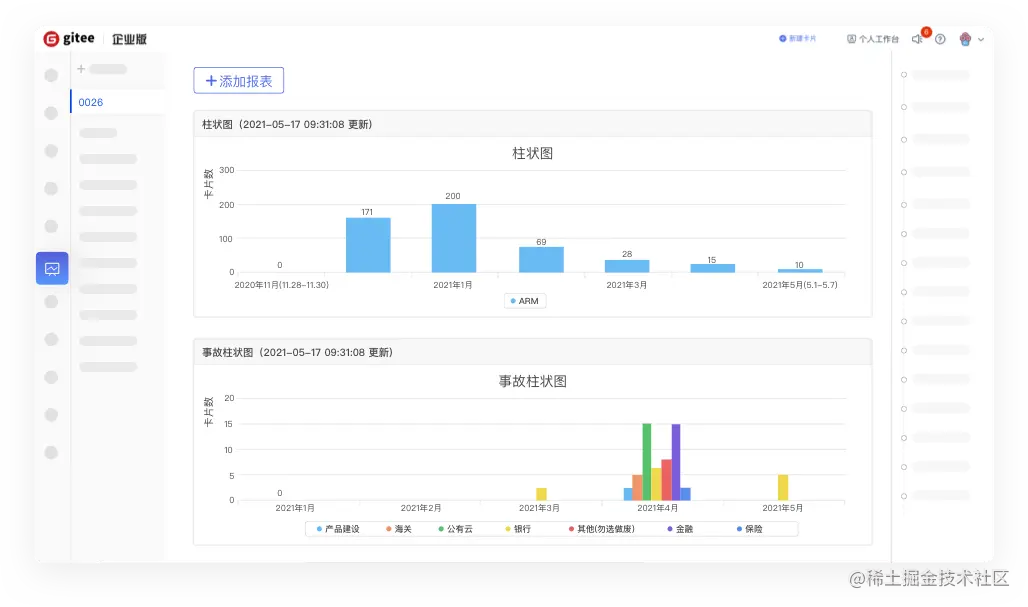Toggle the 银行 legend series
The image size is (1028, 607).
coord(518,529)
